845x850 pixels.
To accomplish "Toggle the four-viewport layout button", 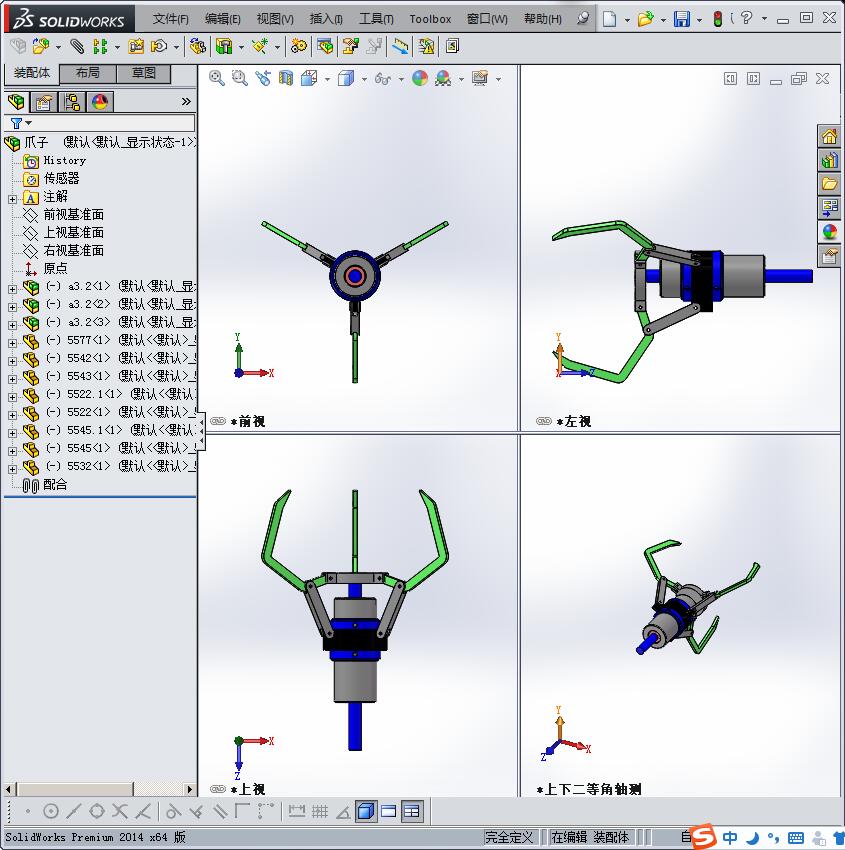I will [x=412, y=812].
